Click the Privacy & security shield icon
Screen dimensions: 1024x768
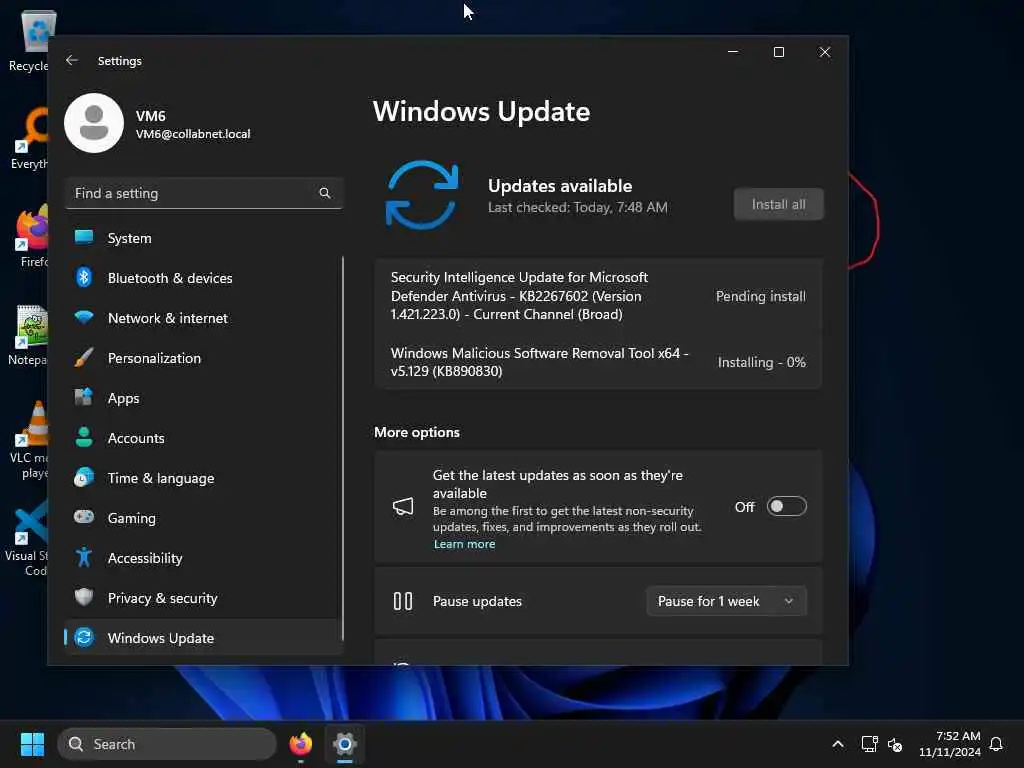84,597
